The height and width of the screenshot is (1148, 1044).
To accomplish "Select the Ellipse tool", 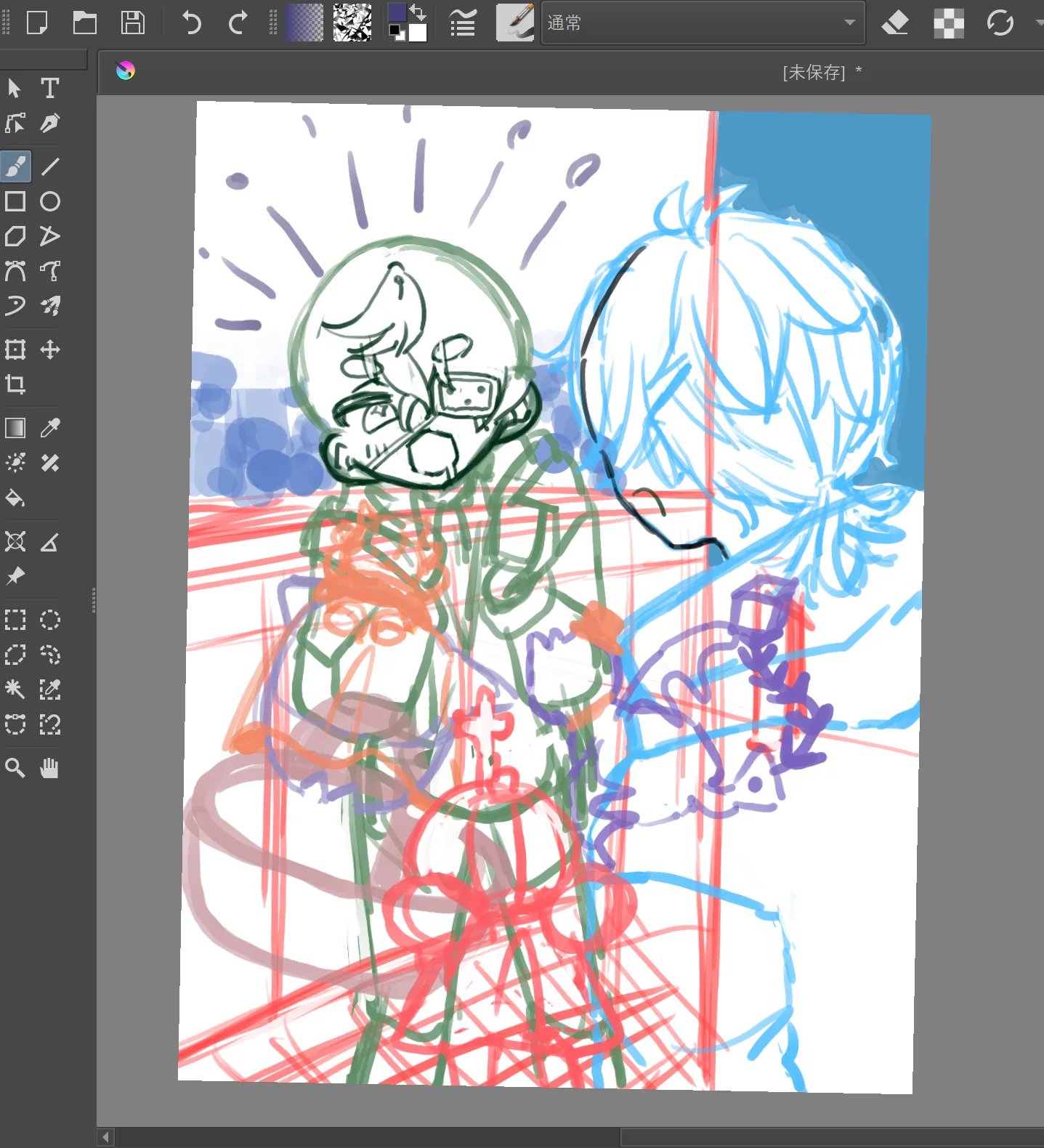I will (x=50, y=201).
